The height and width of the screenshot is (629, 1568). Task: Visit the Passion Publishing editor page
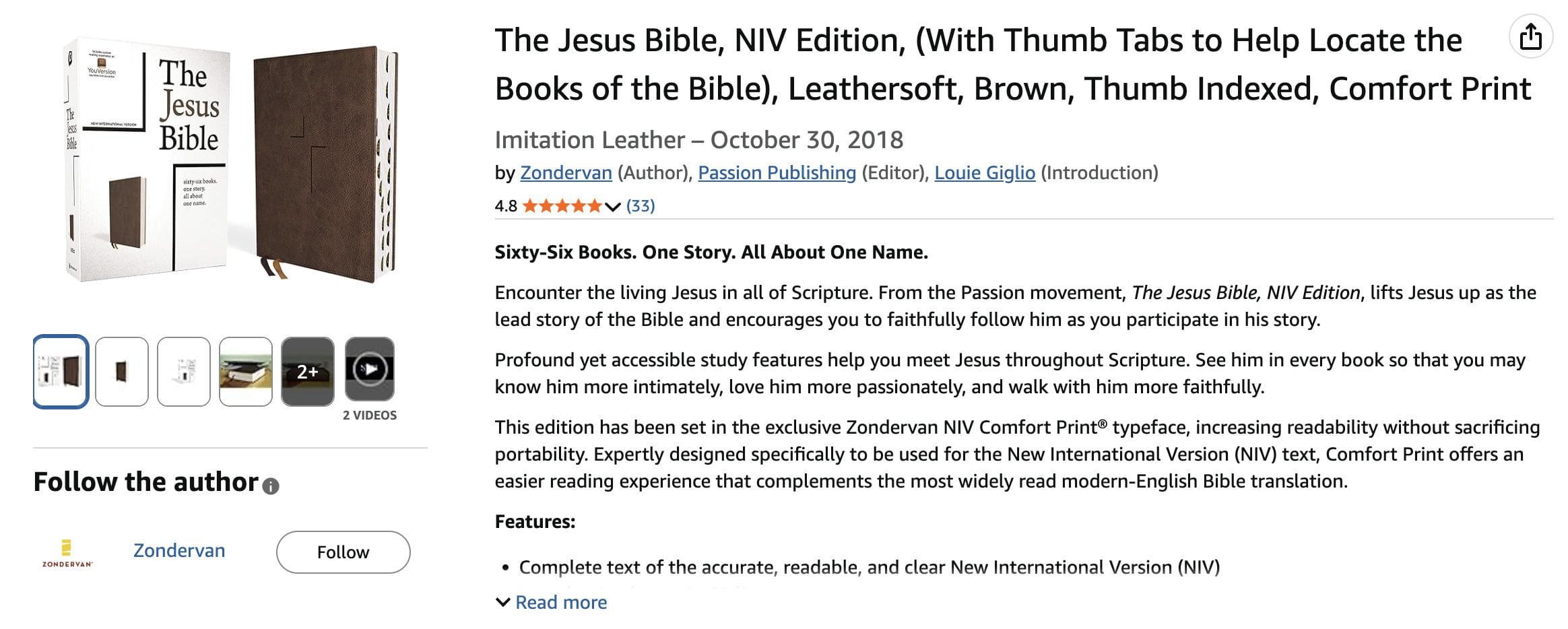click(x=777, y=173)
